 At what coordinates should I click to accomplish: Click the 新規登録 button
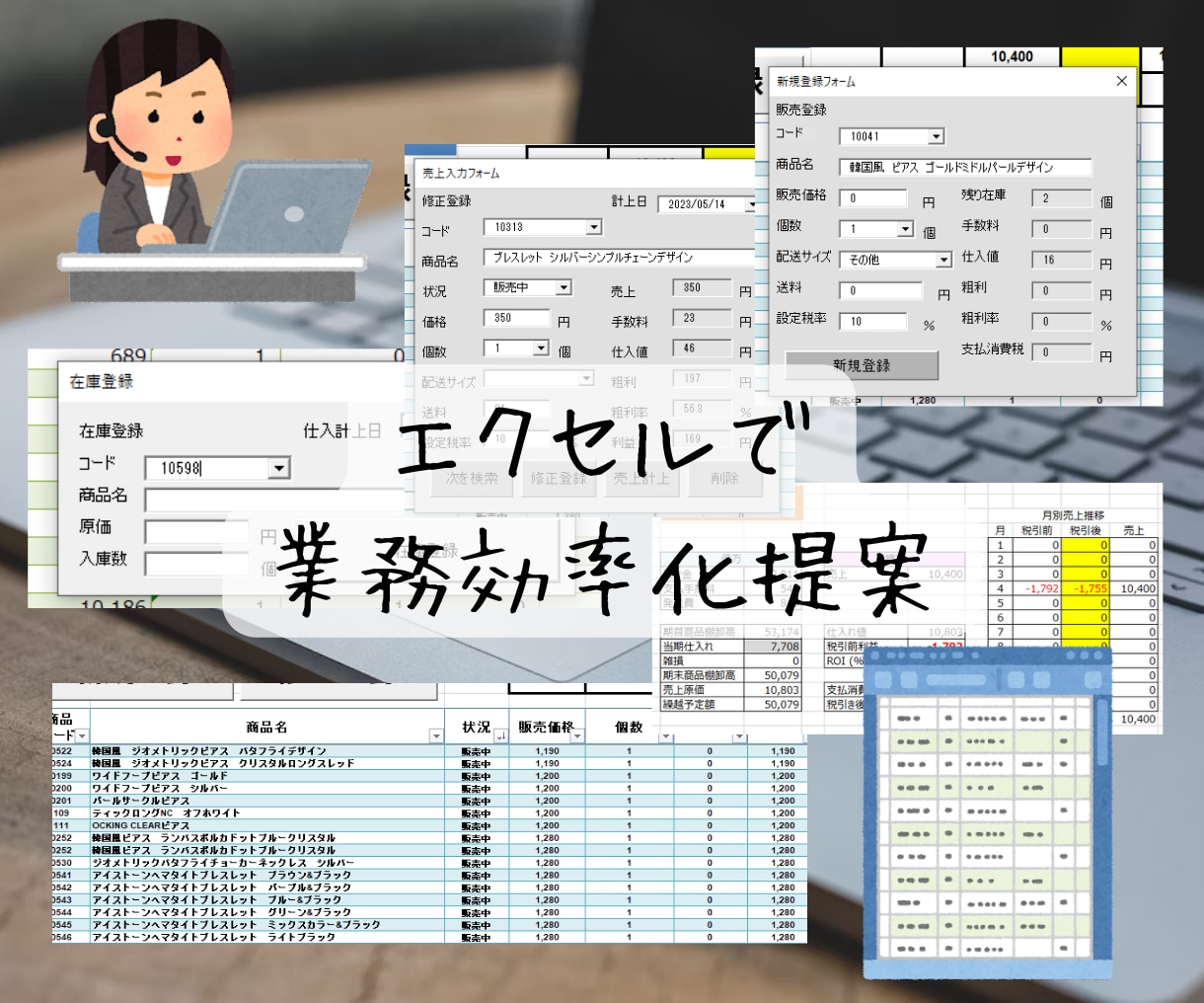[x=862, y=365]
